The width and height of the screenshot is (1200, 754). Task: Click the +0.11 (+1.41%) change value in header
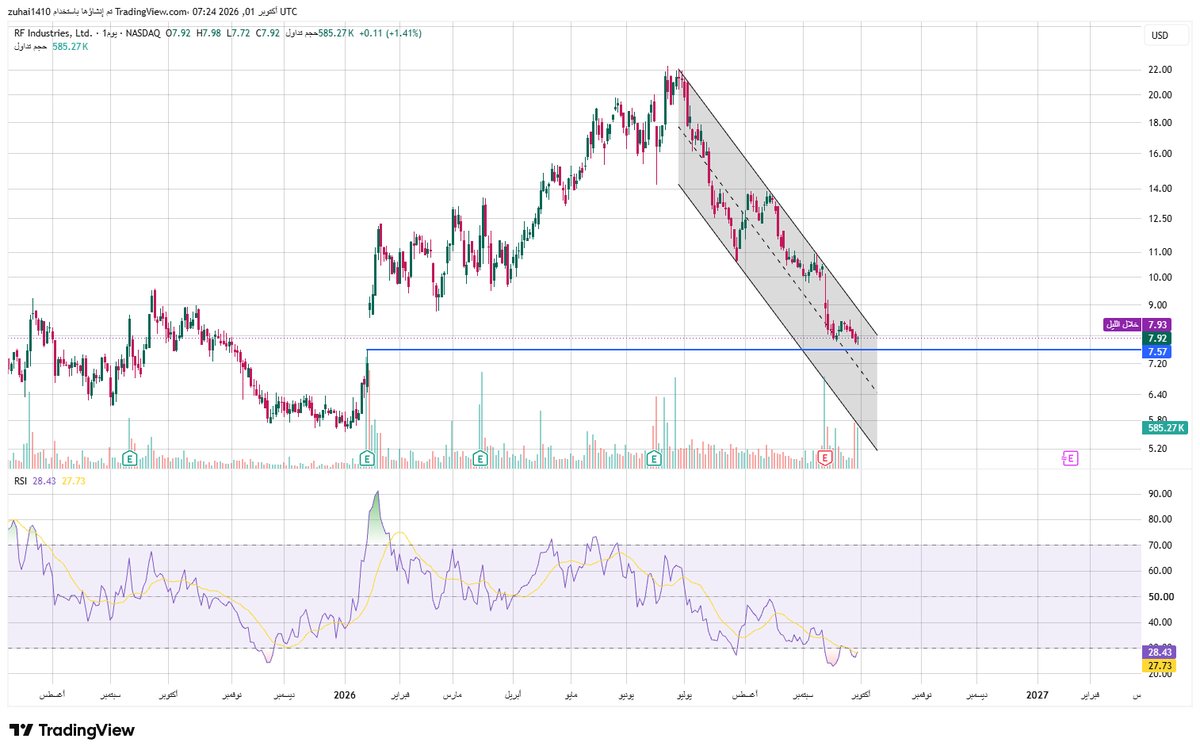pos(391,33)
